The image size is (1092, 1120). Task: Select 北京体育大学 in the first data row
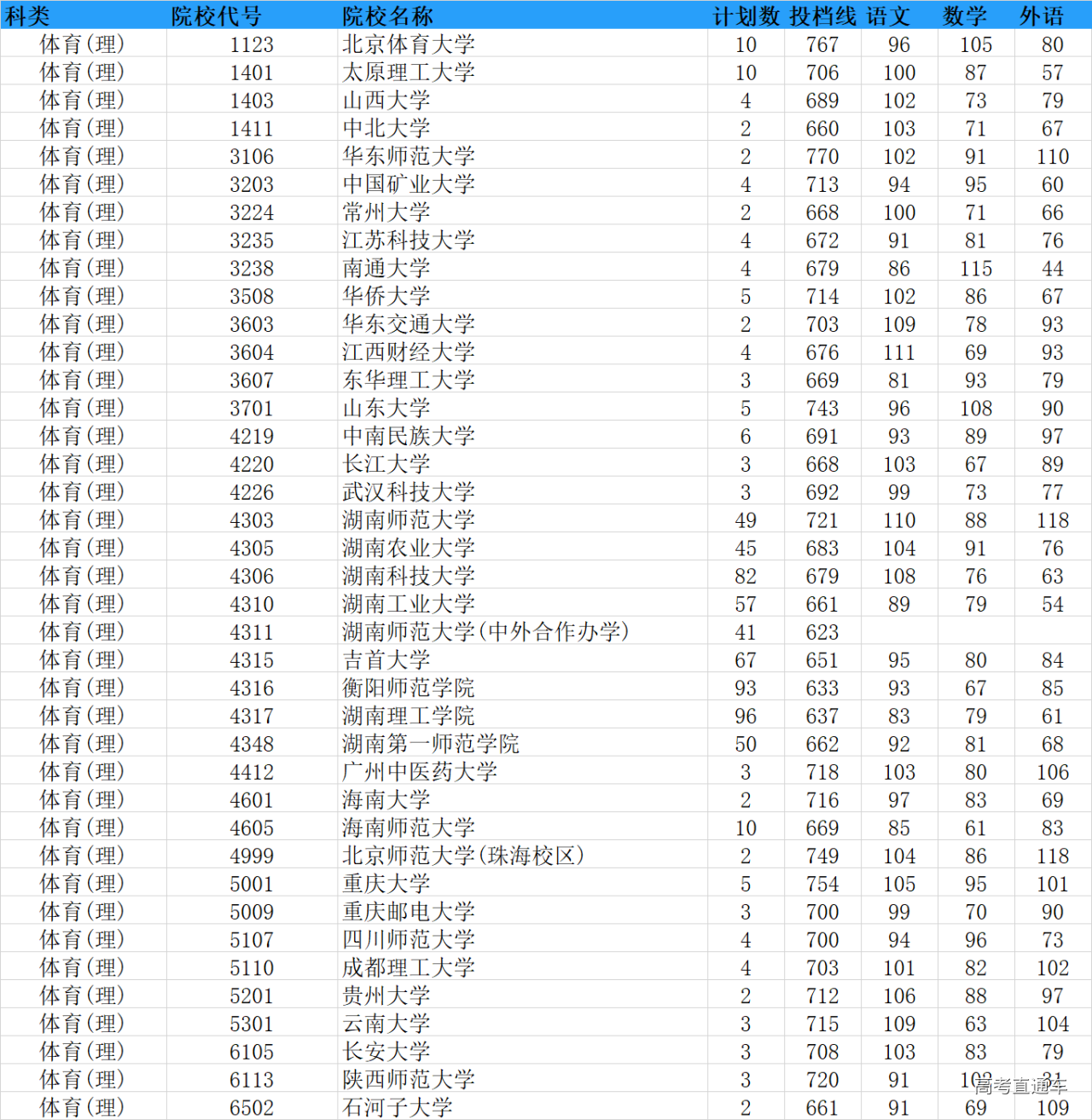pos(408,44)
